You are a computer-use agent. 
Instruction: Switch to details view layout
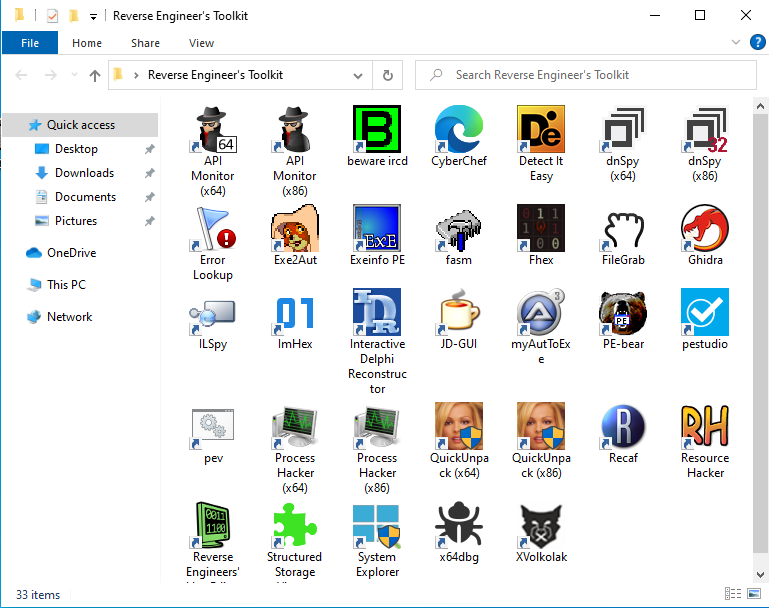click(733, 594)
